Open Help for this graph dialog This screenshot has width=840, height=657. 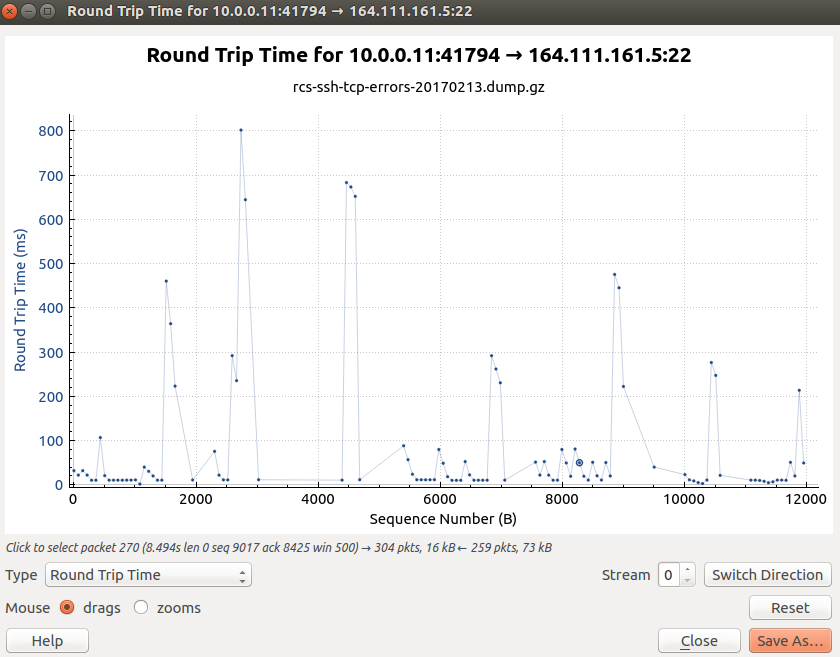point(47,641)
